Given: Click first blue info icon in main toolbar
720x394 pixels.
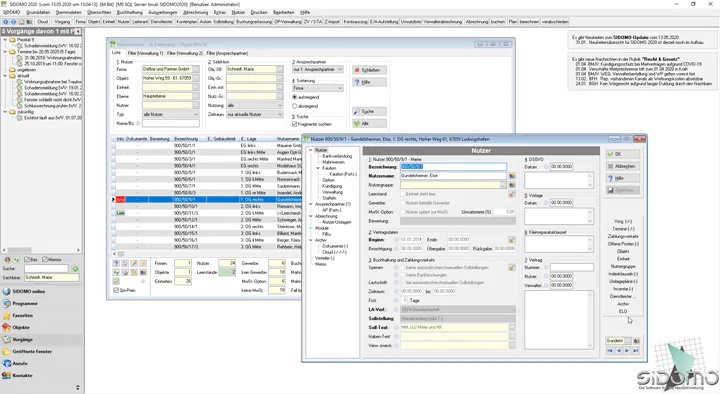Looking at the screenshot, I should 6,22.
